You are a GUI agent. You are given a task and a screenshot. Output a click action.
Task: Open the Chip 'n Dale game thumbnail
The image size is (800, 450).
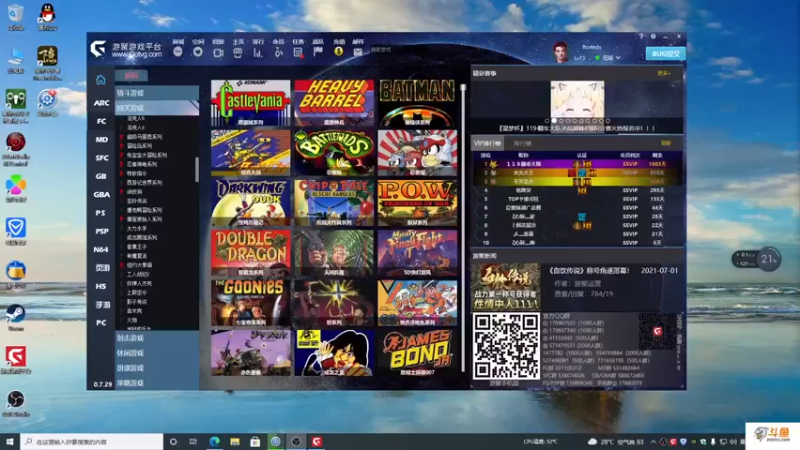(334, 203)
